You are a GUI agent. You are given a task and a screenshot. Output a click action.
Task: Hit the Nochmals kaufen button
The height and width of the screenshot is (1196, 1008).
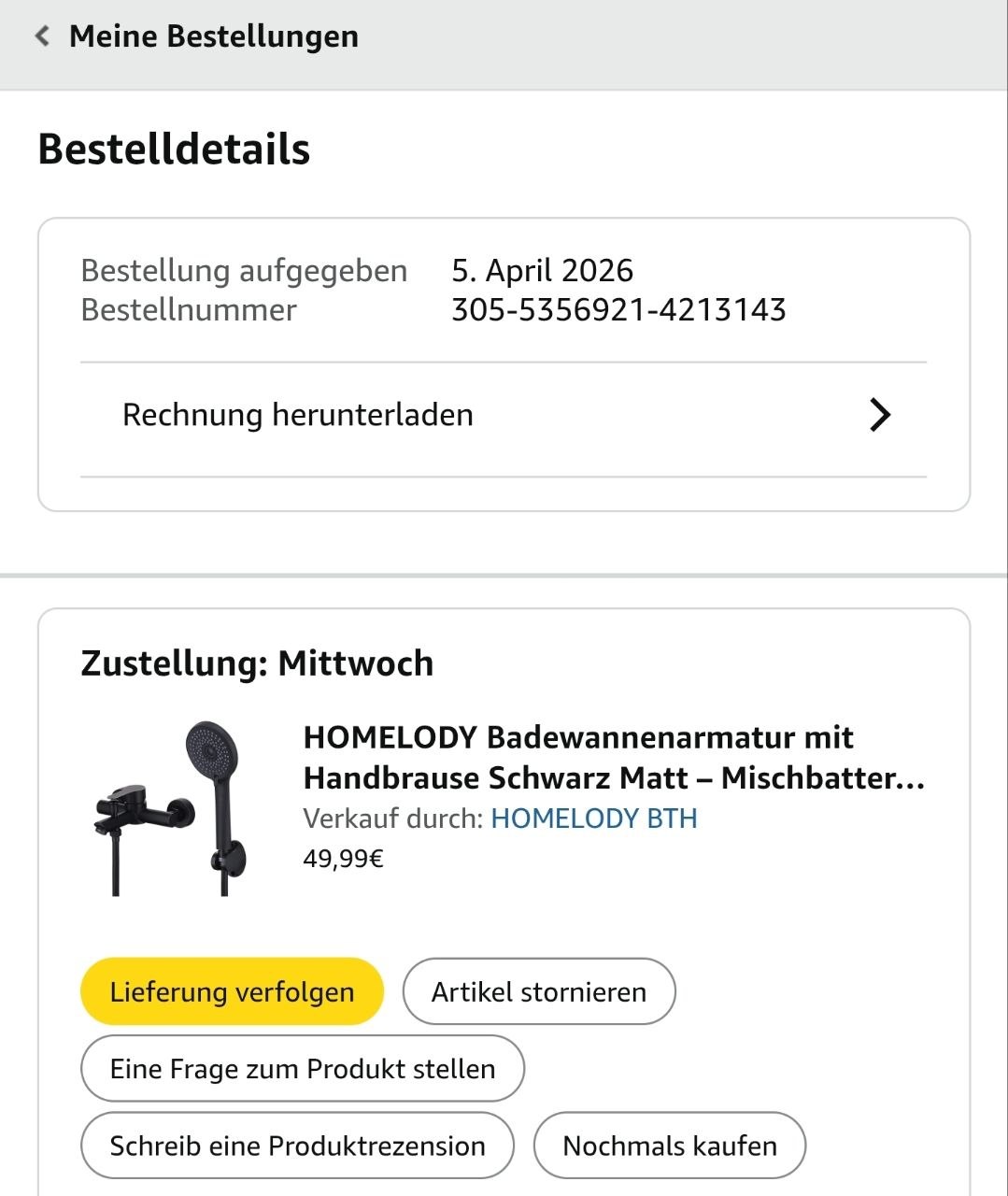pyautogui.click(x=669, y=1146)
